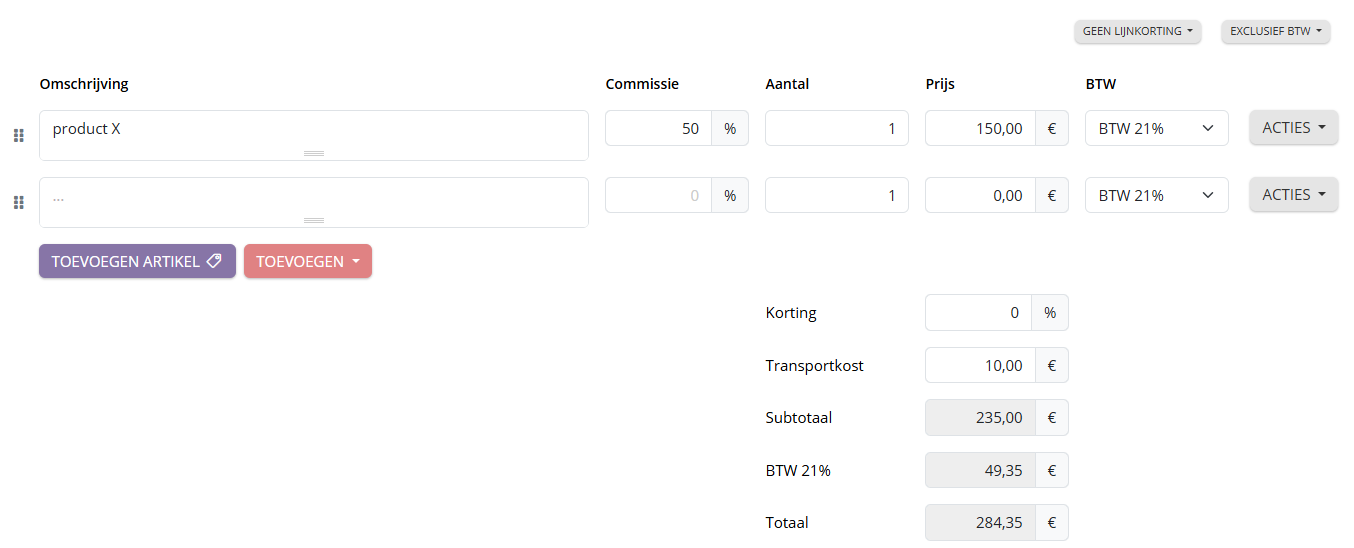This screenshot has width=1354, height=548.
Task: Expand the BTW 21% select in second row
Action: coord(1156,195)
